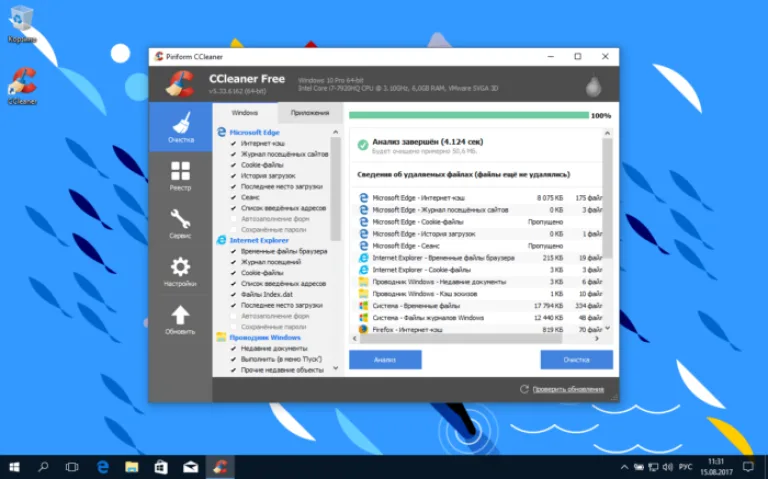The width and height of the screenshot is (768, 479).
Task: Click the green 100% progress bar
Action: tap(469, 116)
